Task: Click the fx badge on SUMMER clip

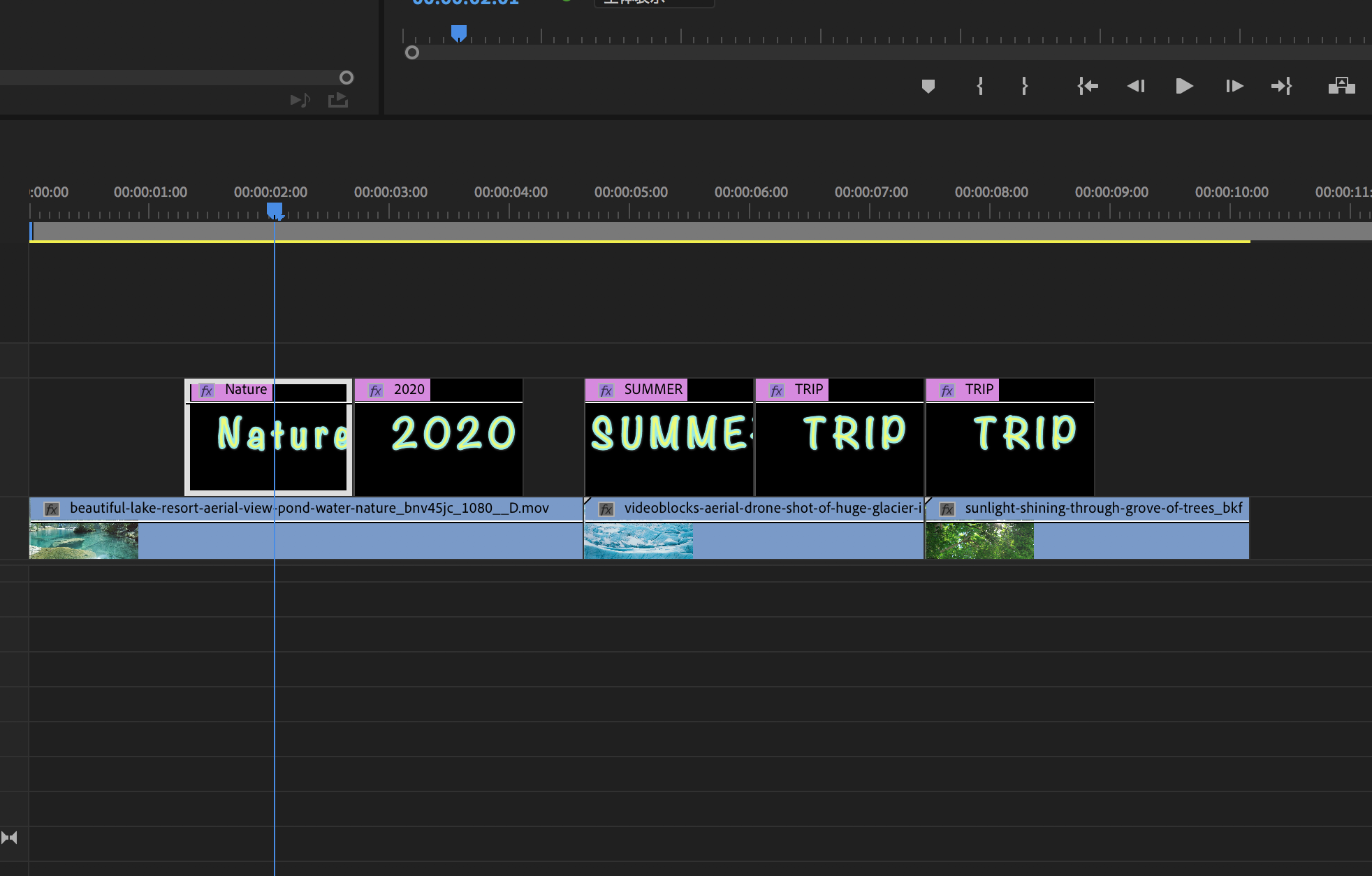Action: (606, 390)
